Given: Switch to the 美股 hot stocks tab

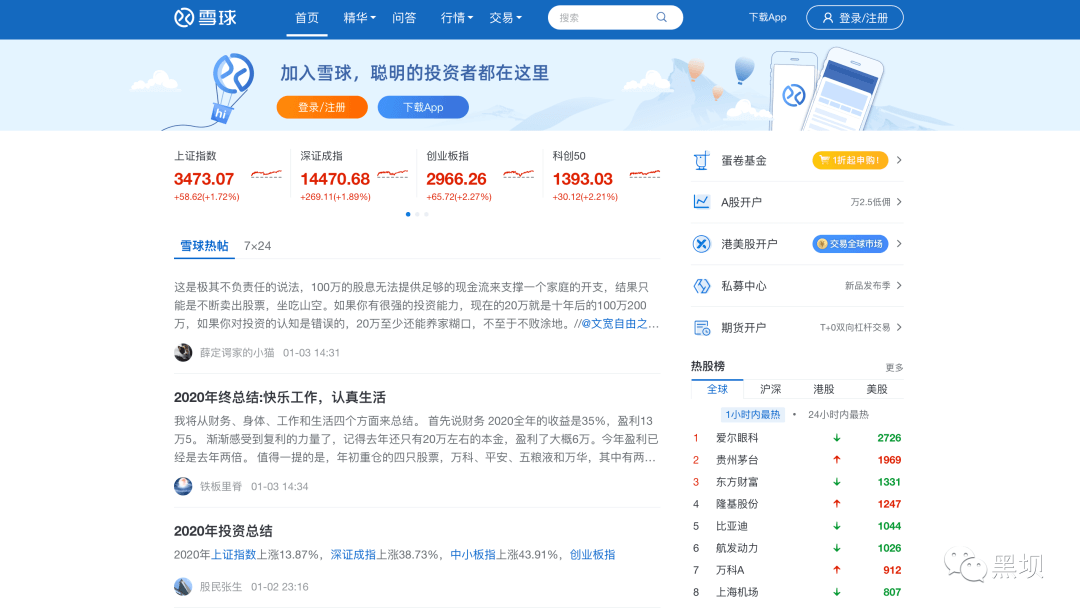Looking at the screenshot, I should [x=877, y=389].
